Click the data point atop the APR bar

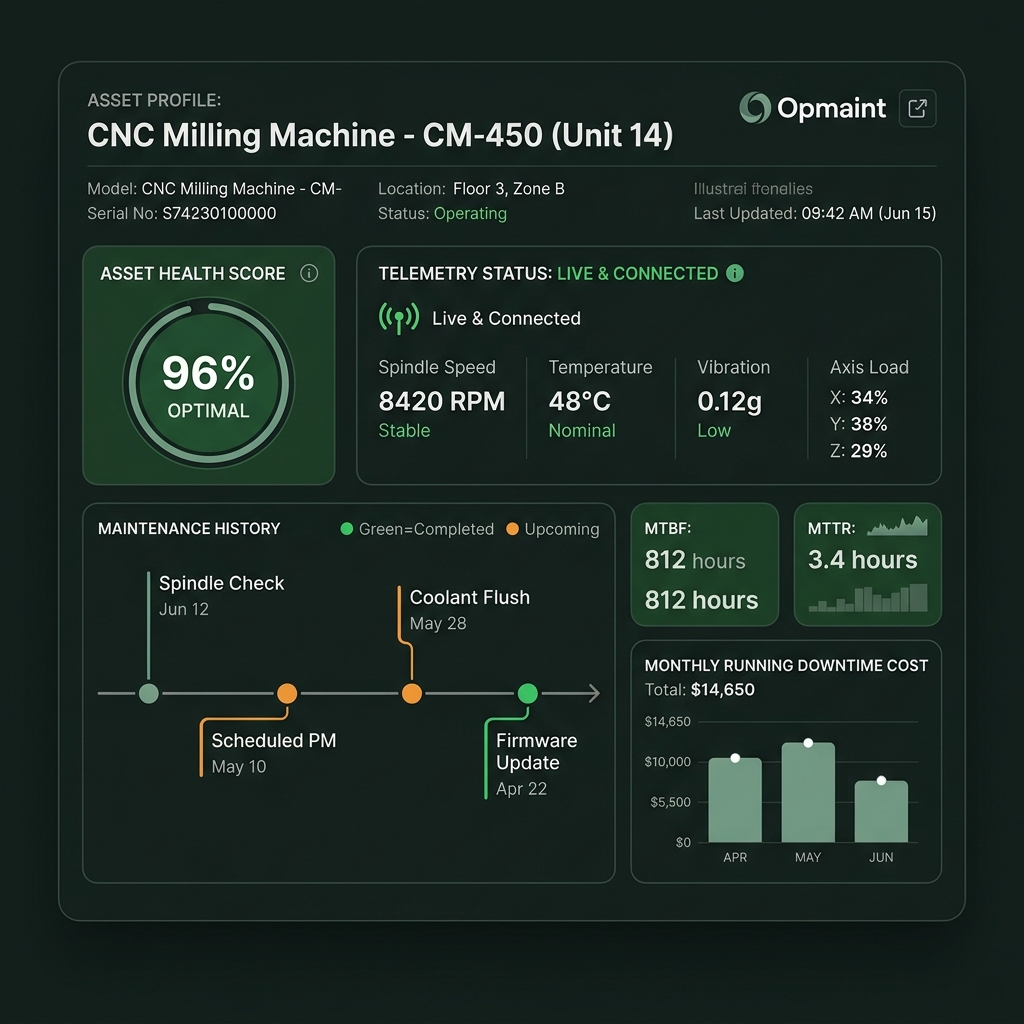pyautogui.click(x=735, y=758)
